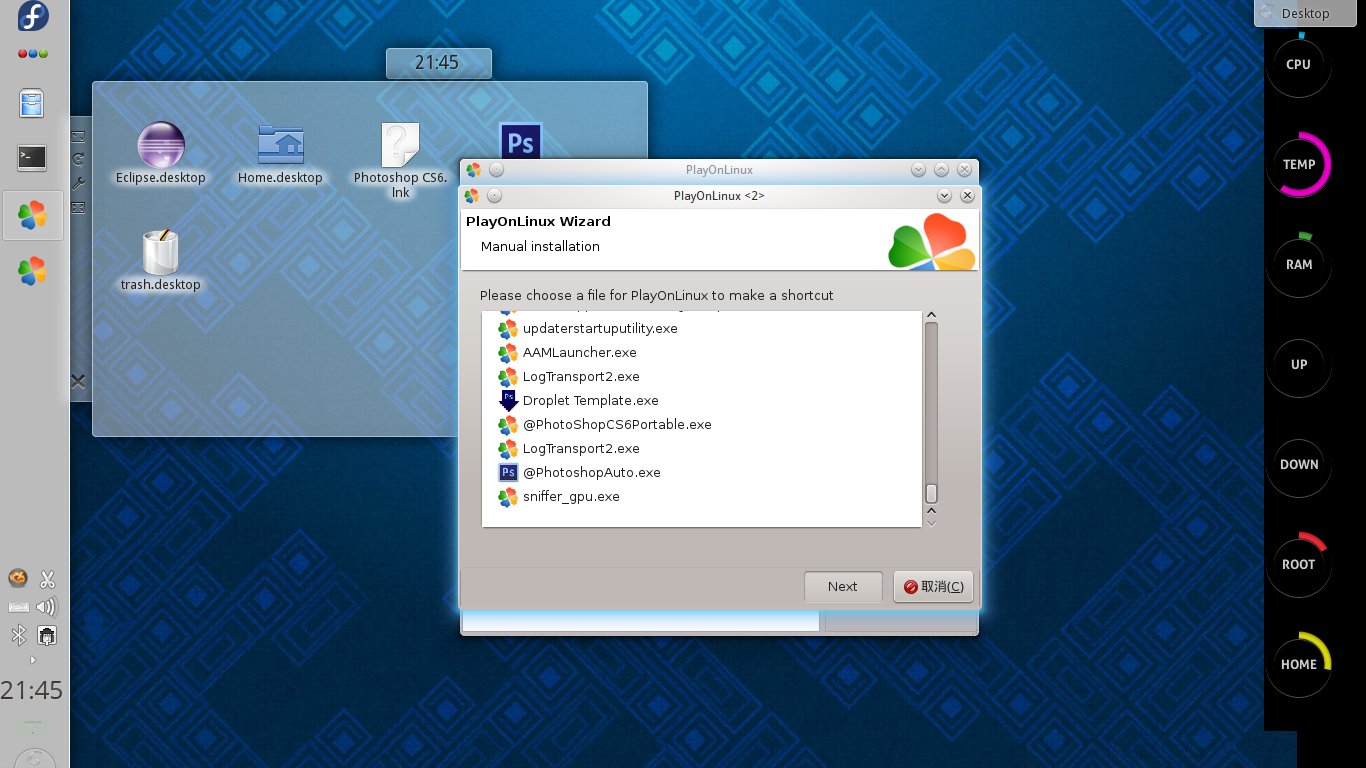This screenshot has height=768, width=1366.
Task: Click the panel clock showing 21:45
Action: 32,690
